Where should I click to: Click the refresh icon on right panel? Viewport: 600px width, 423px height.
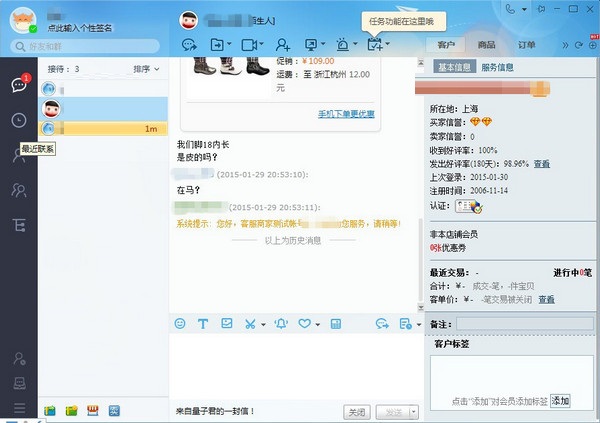pos(579,45)
